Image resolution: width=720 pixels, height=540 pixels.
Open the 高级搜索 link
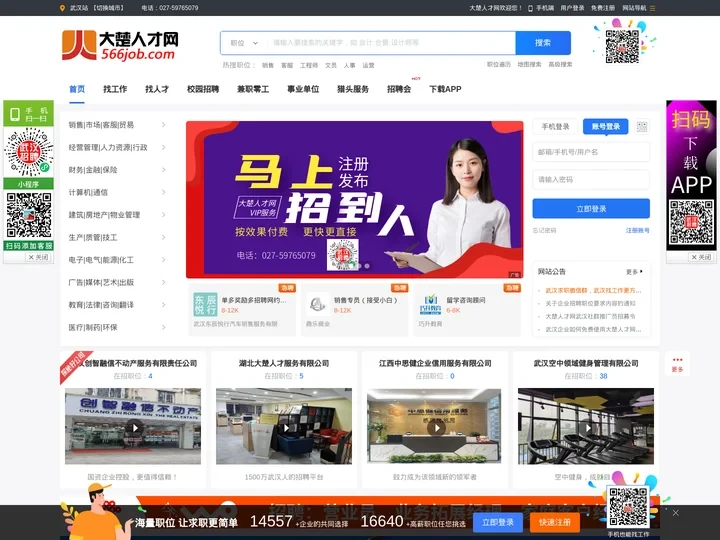(560, 64)
